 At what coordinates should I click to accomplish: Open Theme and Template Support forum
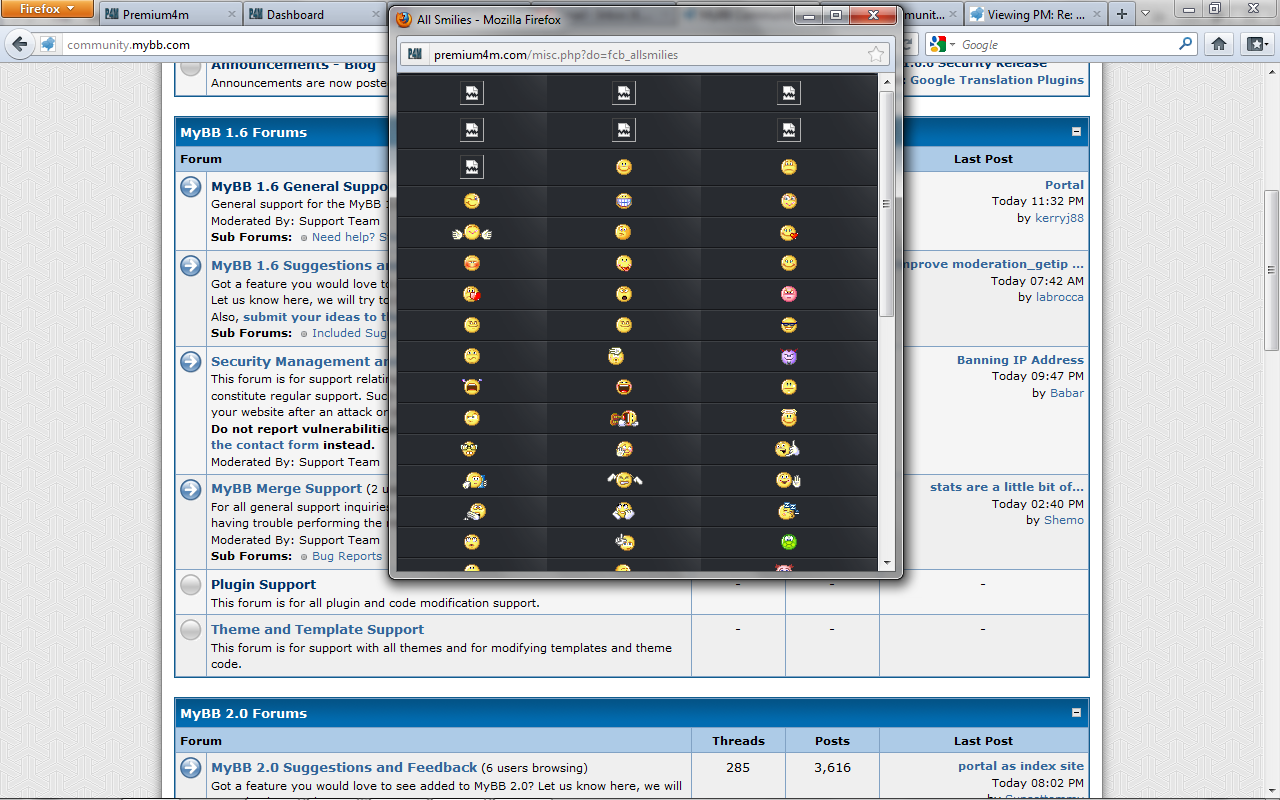317,629
